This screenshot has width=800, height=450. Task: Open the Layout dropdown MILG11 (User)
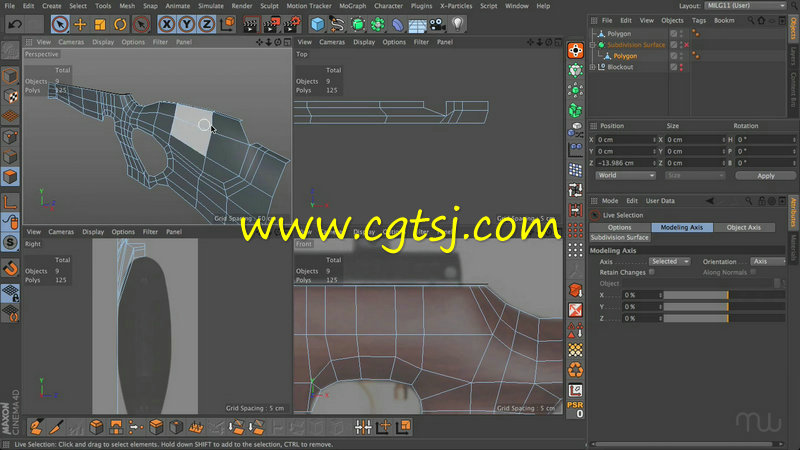[x=745, y=6]
